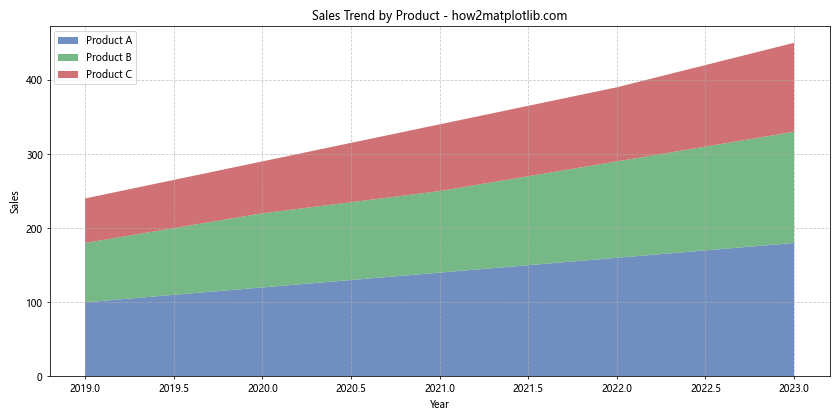Select the Product A legend label
840x420 pixels.
[109, 40]
